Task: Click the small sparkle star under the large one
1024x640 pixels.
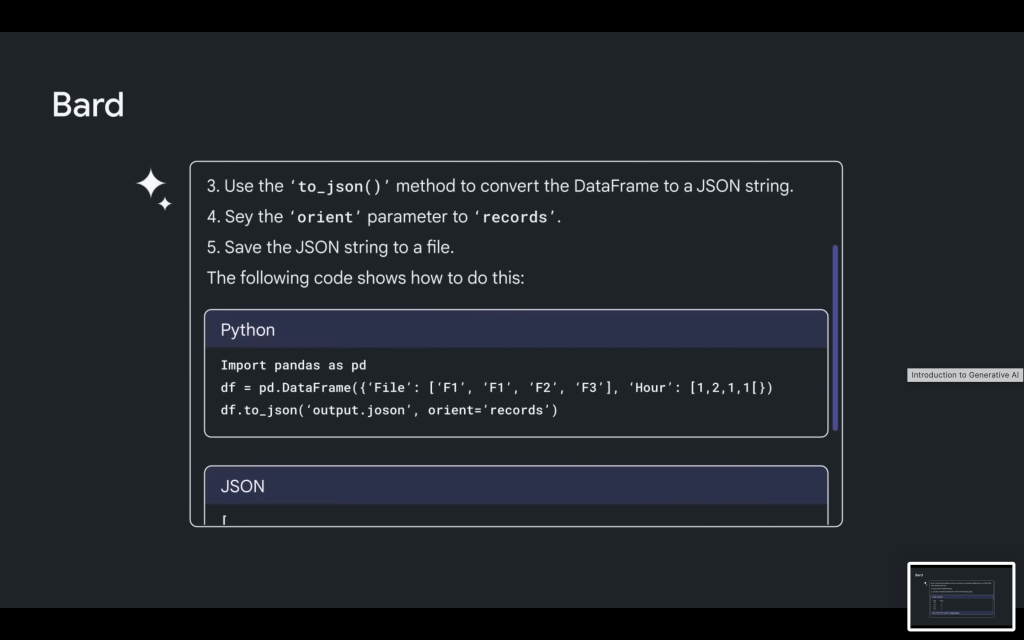Action: pyautogui.click(x=165, y=204)
